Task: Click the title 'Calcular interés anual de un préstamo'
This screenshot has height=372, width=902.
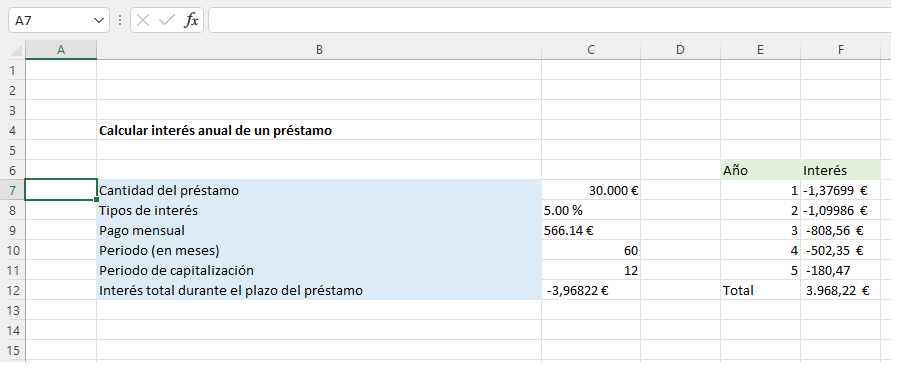Action: [216, 131]
